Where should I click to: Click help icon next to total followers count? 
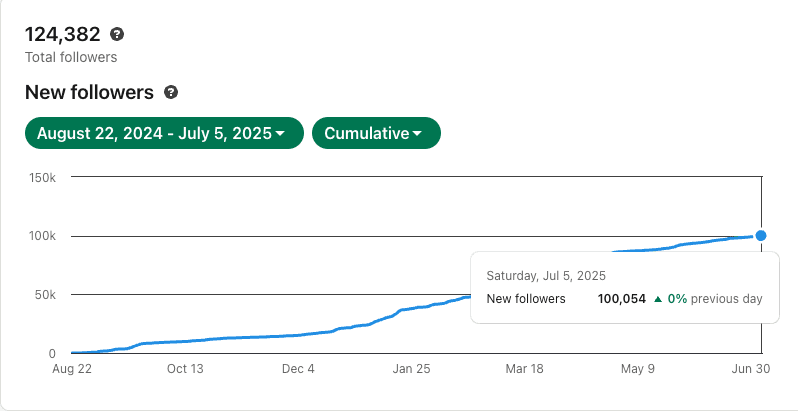117,35
